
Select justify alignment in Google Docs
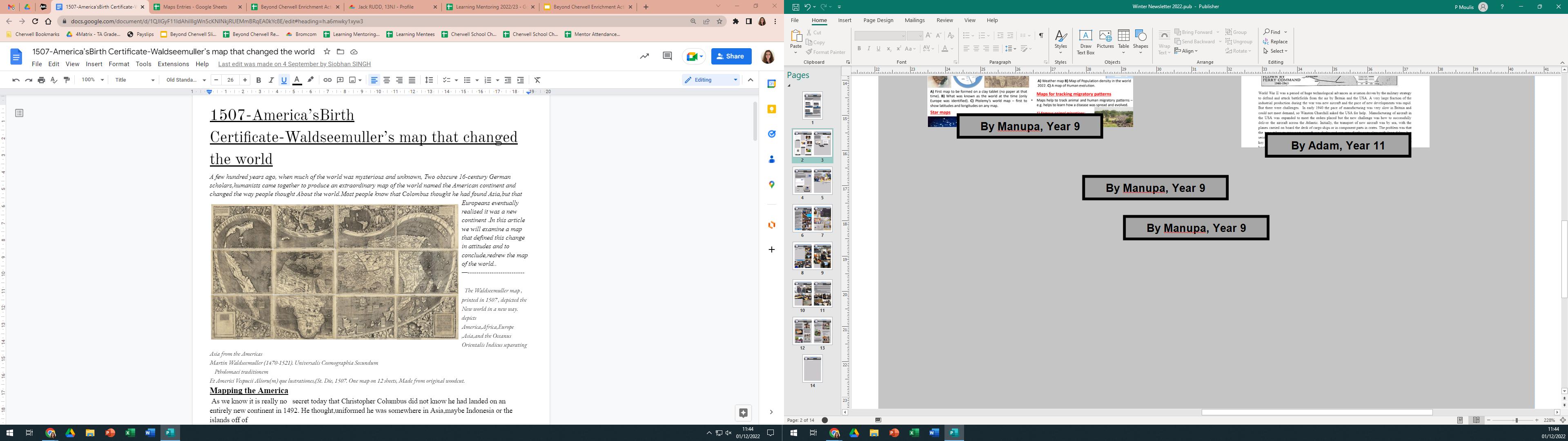tap(412, 80)
